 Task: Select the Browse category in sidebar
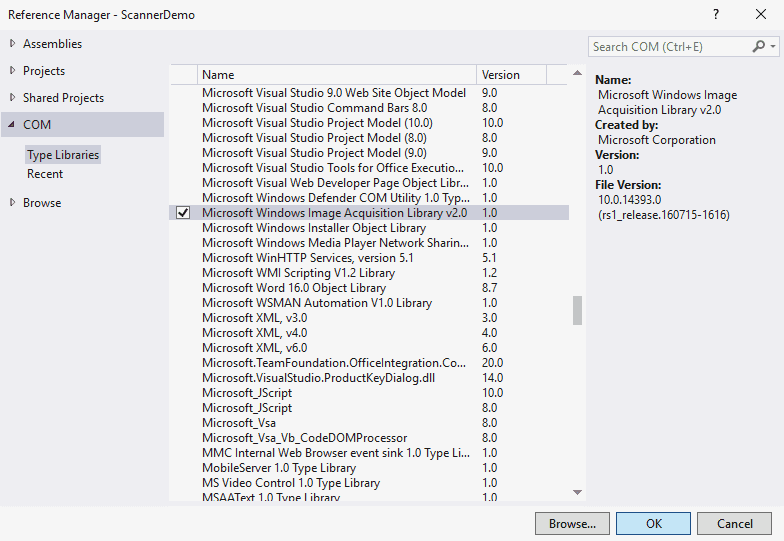pyautogui.click(x=42, y=202)
